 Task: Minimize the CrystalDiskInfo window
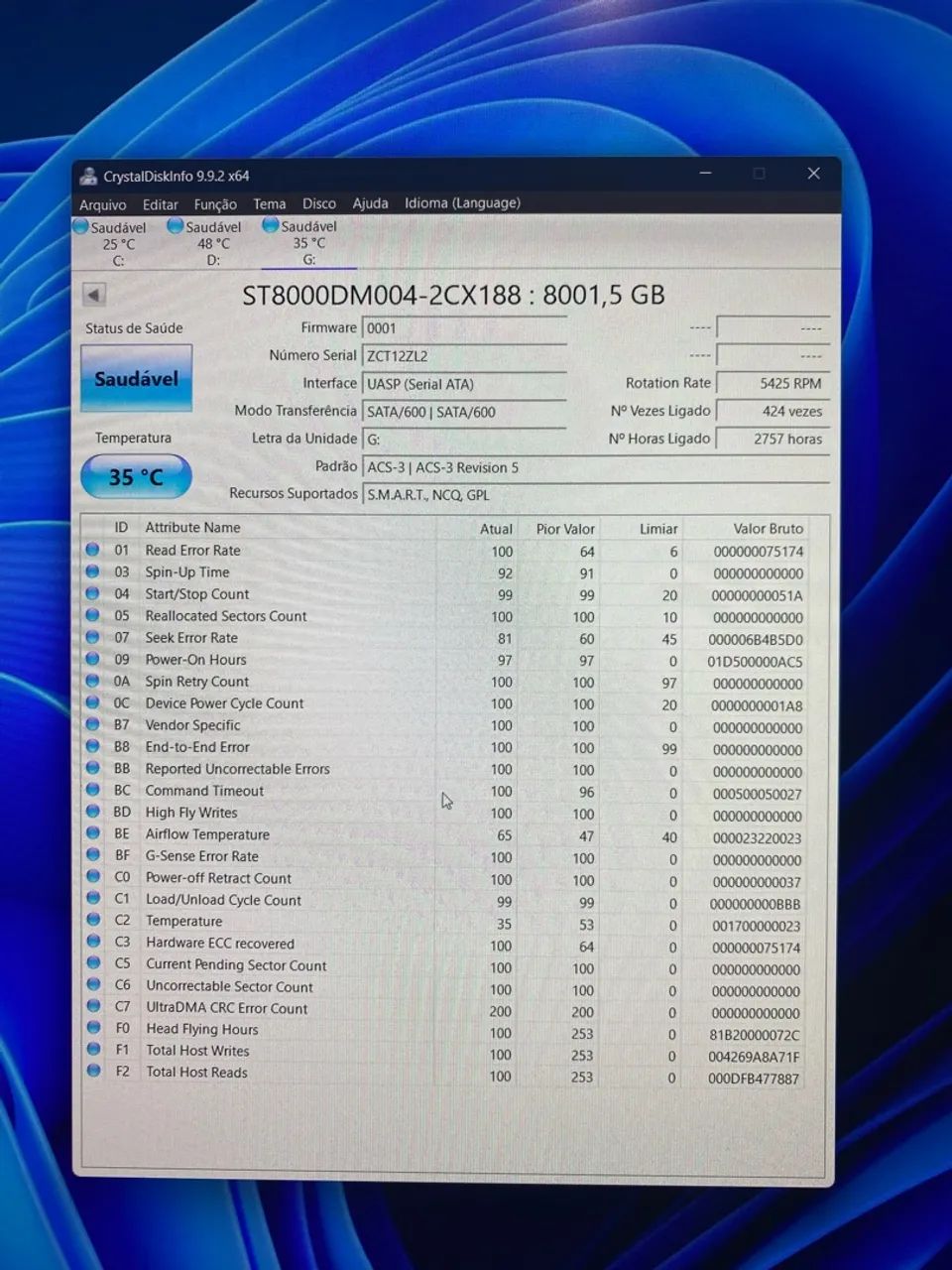705,174
